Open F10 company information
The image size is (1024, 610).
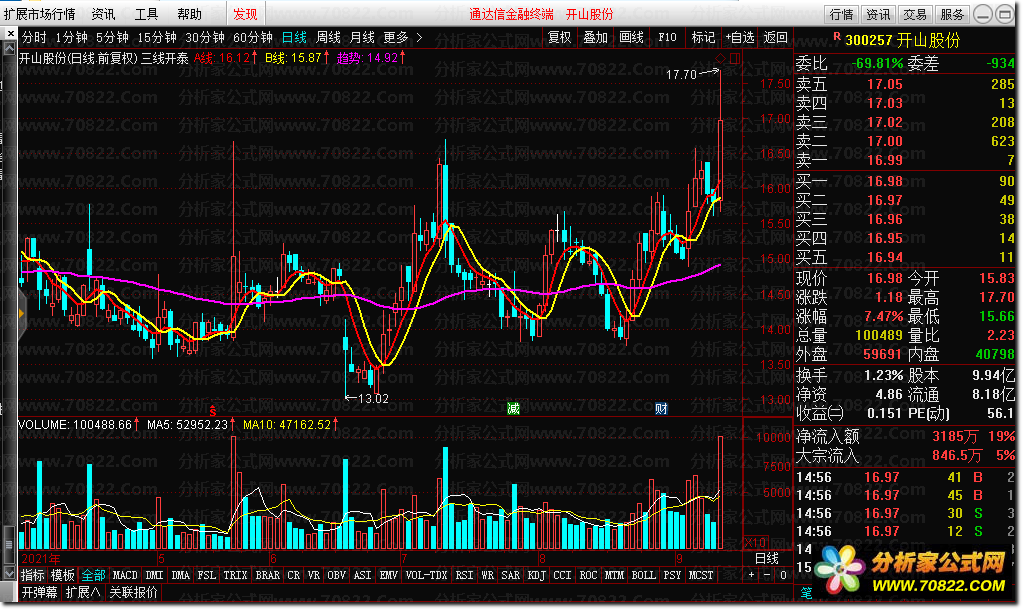[x=667, y=37]
